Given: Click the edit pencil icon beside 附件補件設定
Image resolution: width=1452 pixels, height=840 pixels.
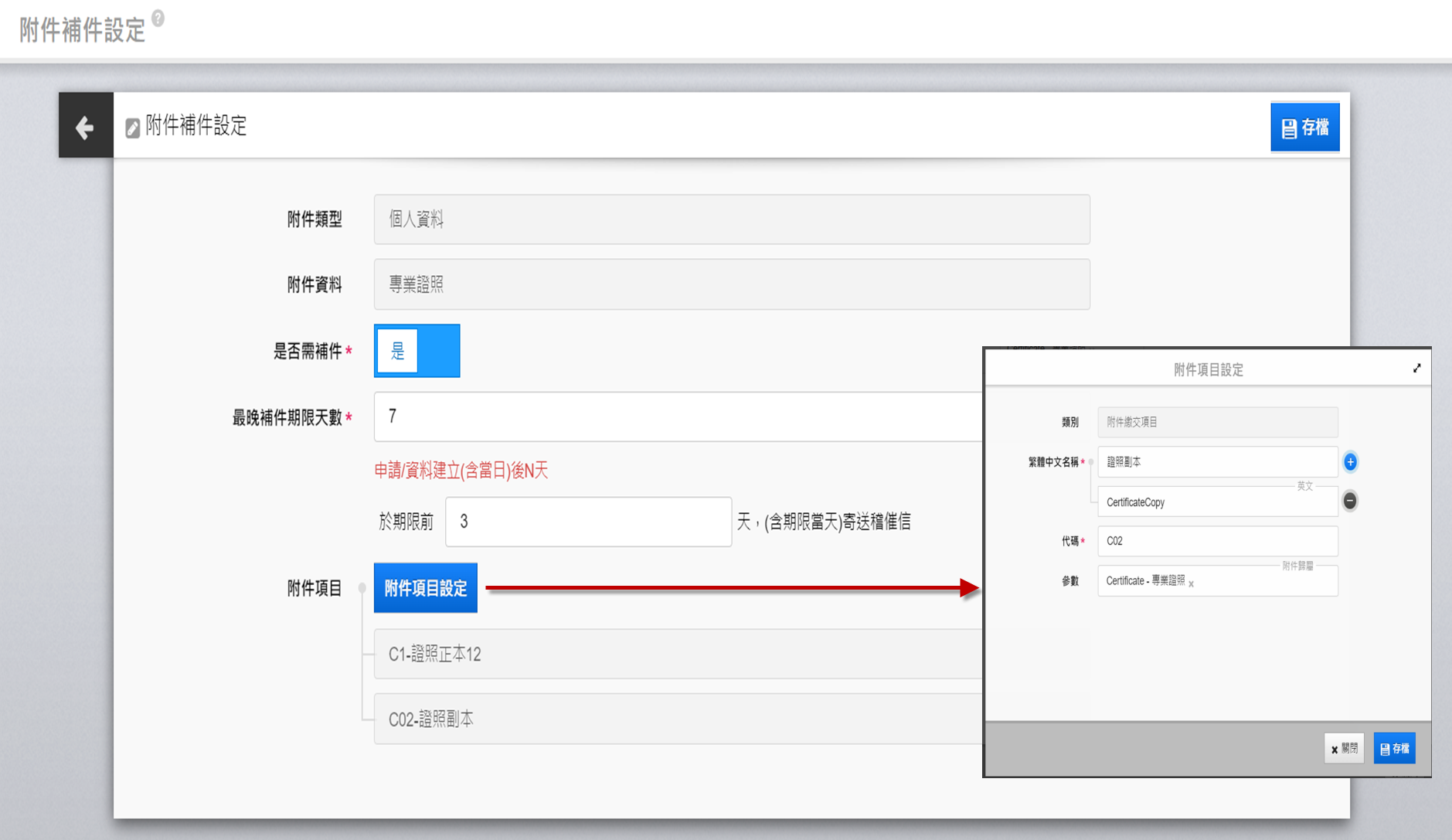Looking at the screenshot, I should pyautogui.click(x=133, y=128).
